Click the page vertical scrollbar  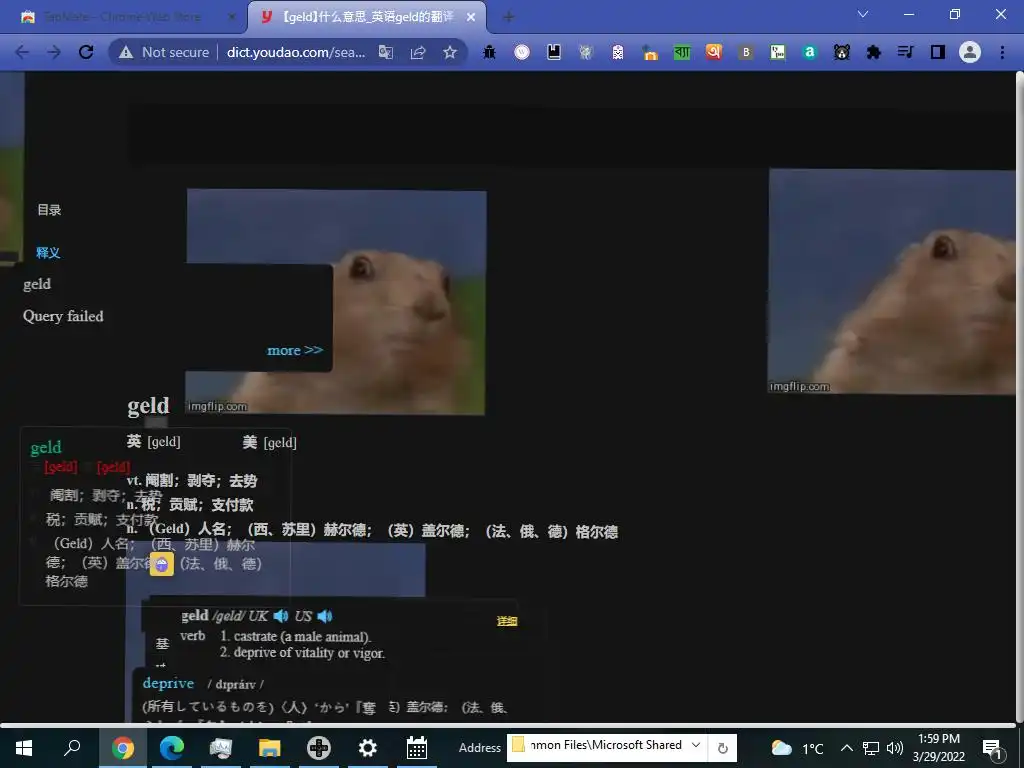click(x=1019, y=397)
